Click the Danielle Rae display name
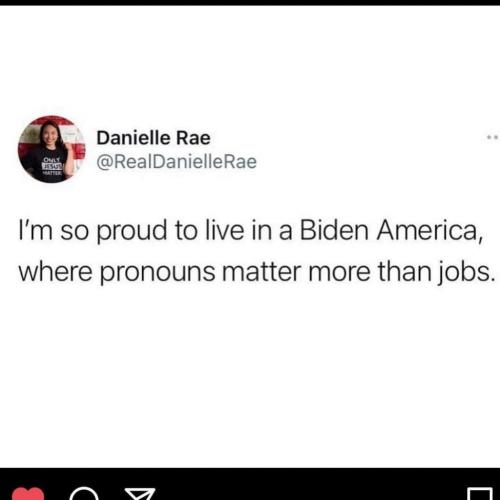The width and height of the screenshot is (500, 500). (x=154, y=138)
